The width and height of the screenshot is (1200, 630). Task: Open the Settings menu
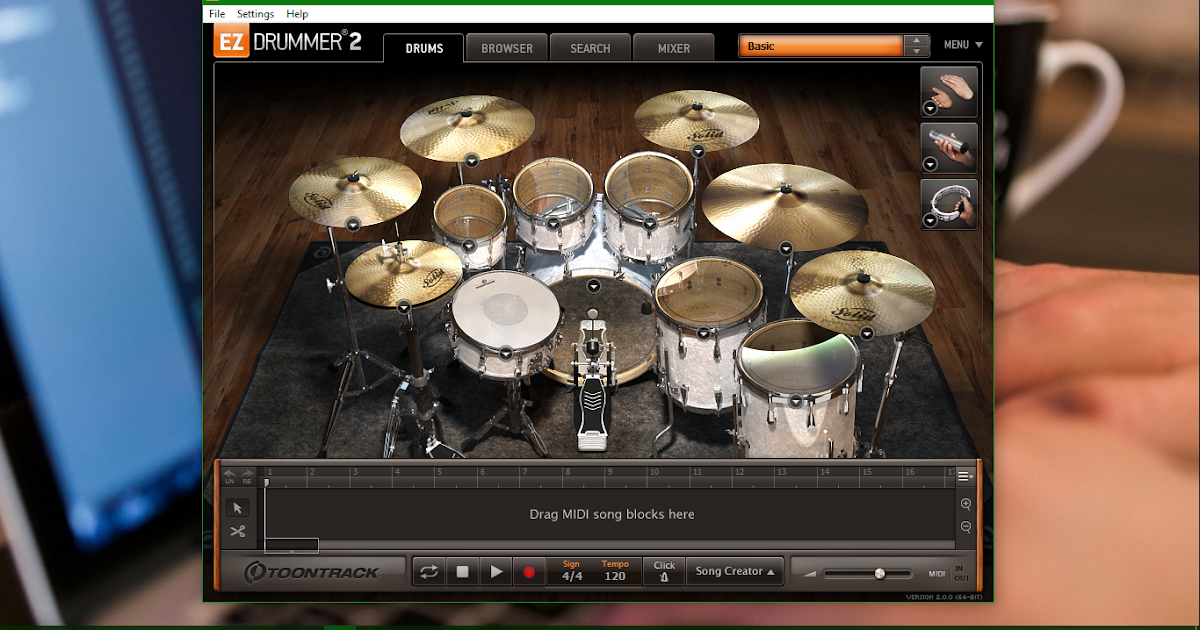coord(256,14)
